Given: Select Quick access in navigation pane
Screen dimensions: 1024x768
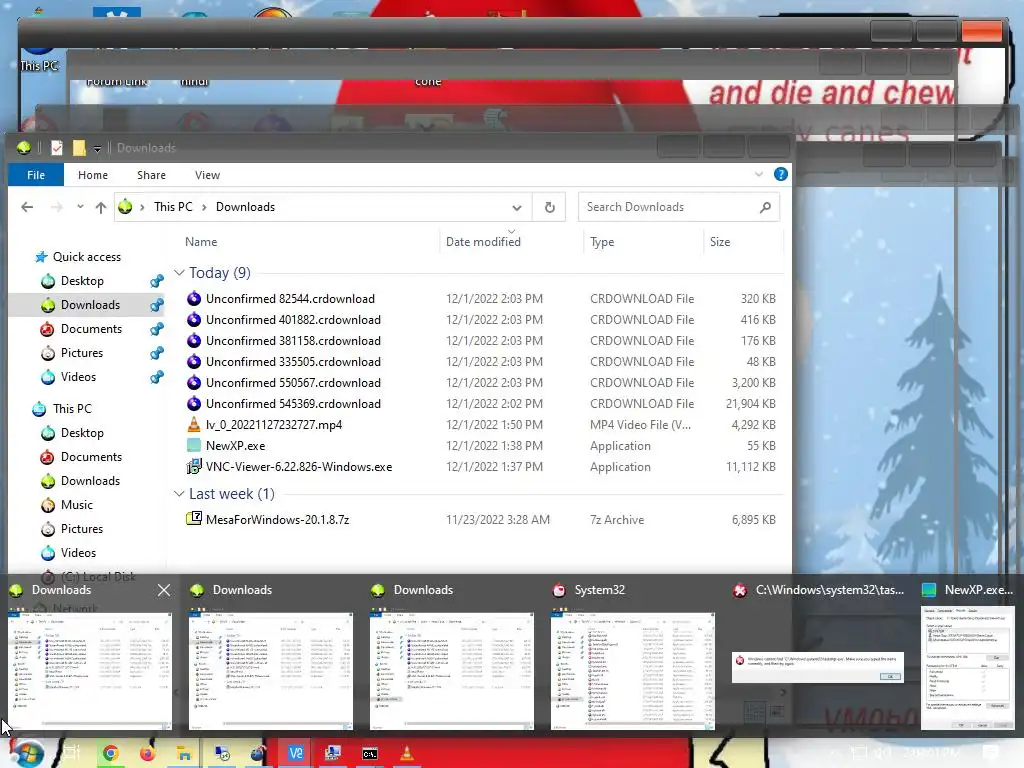Looking at the screenshot, I should [86, 257].
